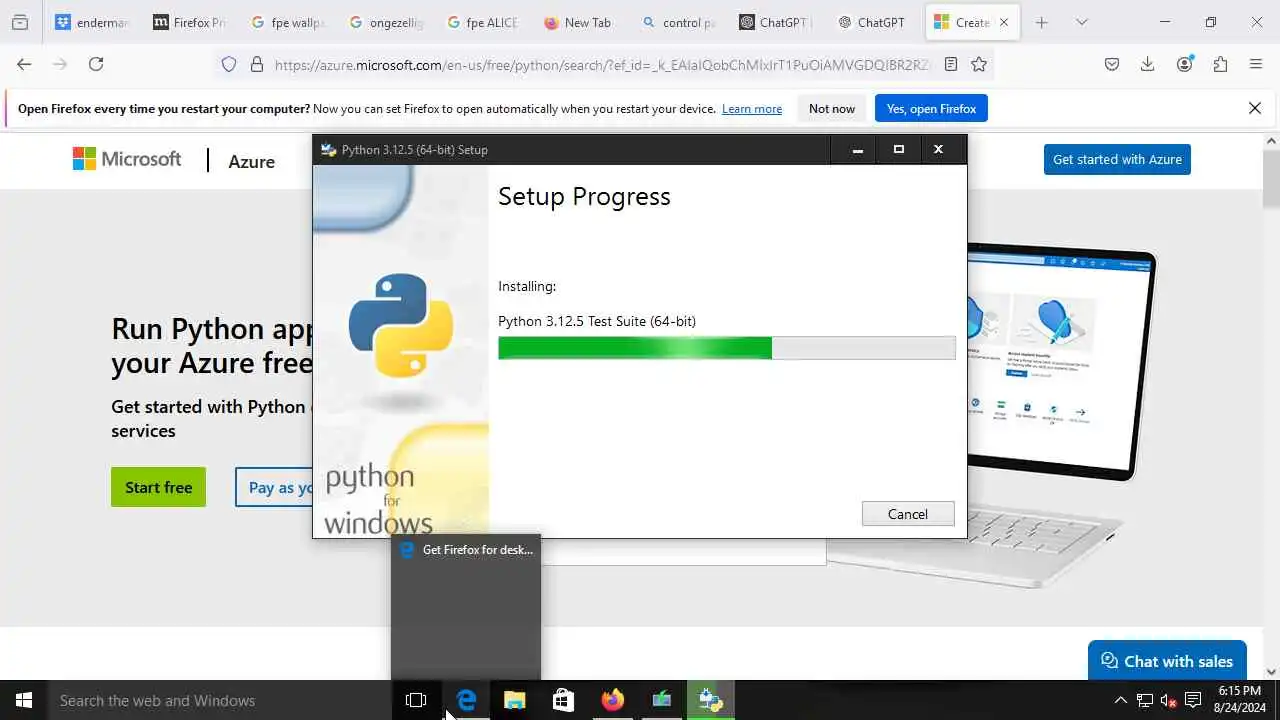This screenshot has height=720, width=1280.
Task: Switch to the ongezellig Google tab
Action: point(385,22)
